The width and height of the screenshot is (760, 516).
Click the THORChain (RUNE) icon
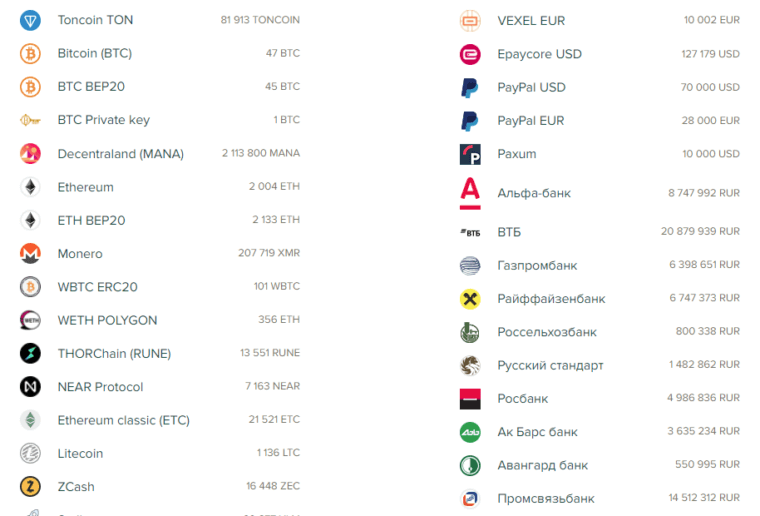[30, 353]
